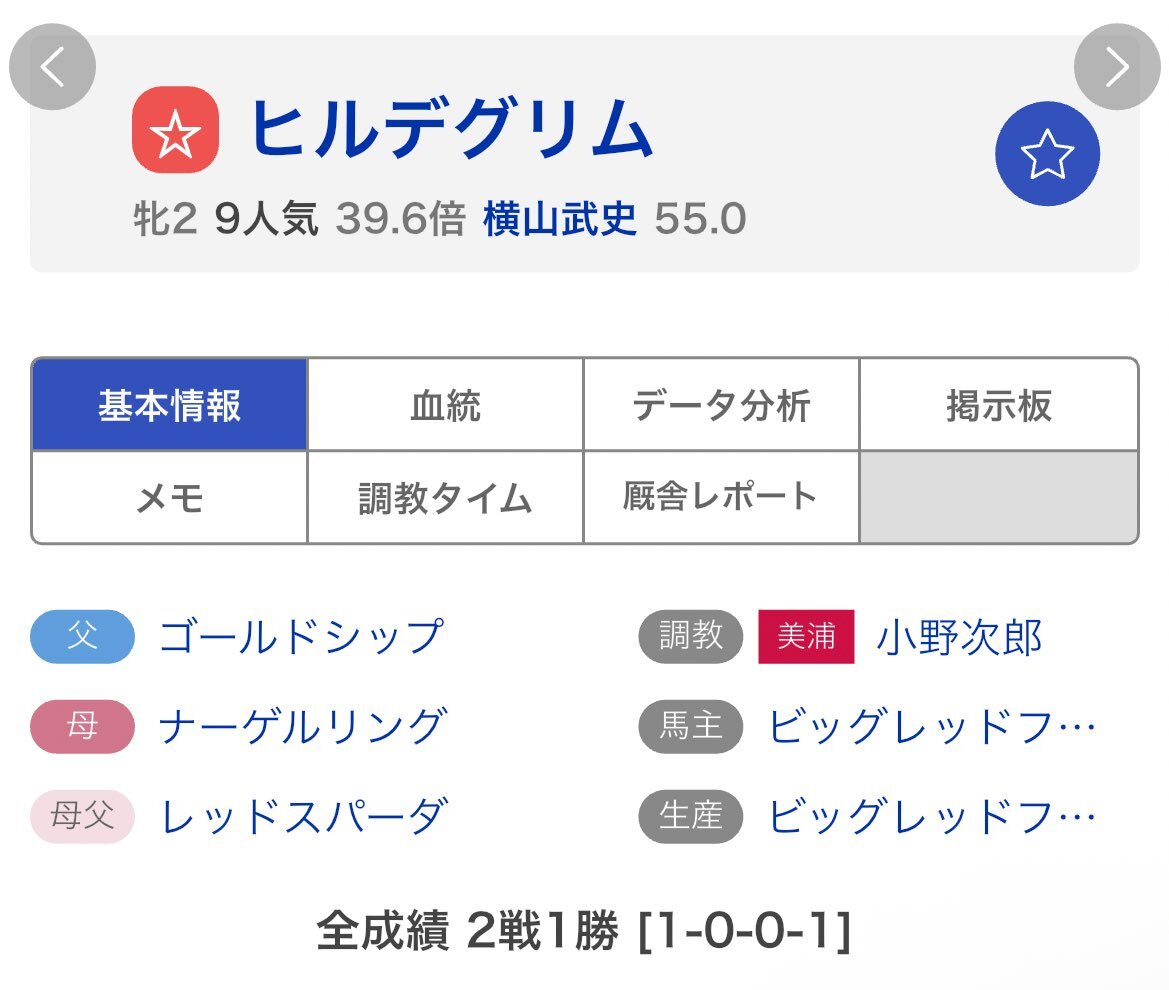The image size is (1169, 990).
Task: Open trainer 小野次郎 link
Action: pyautogui.click(x=959, y=637)
